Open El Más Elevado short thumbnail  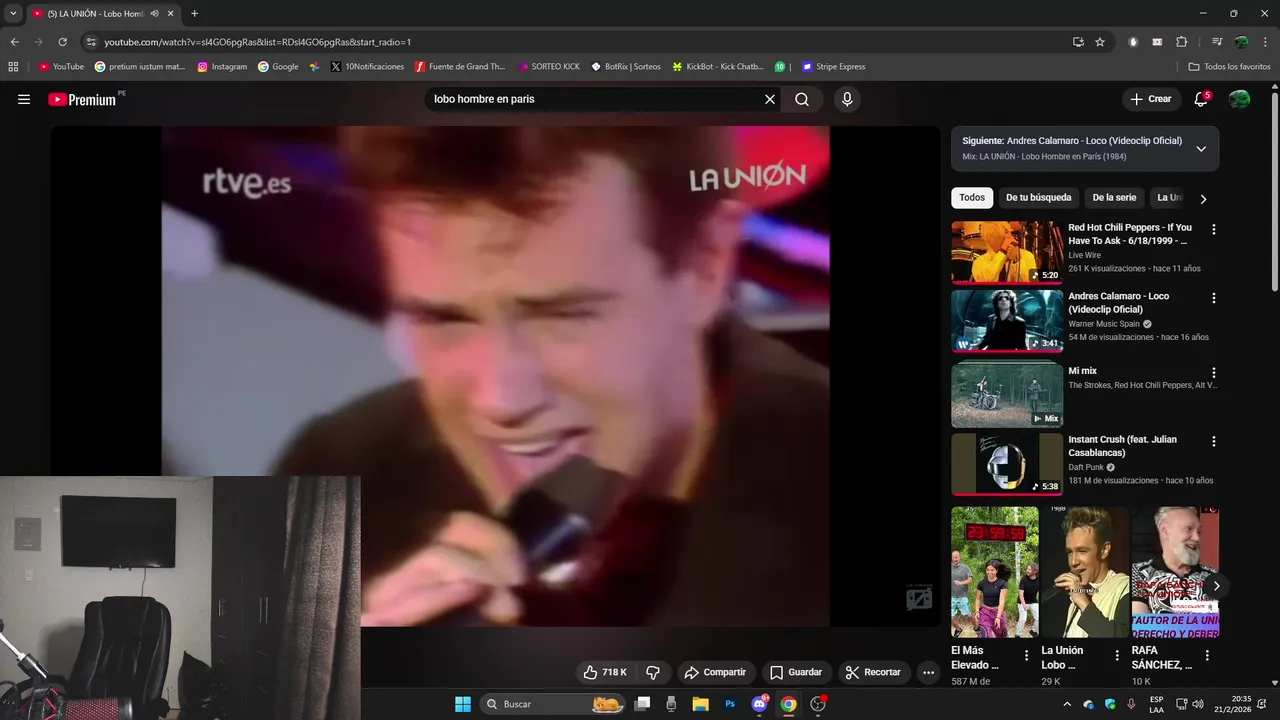[x=994, y=572]
